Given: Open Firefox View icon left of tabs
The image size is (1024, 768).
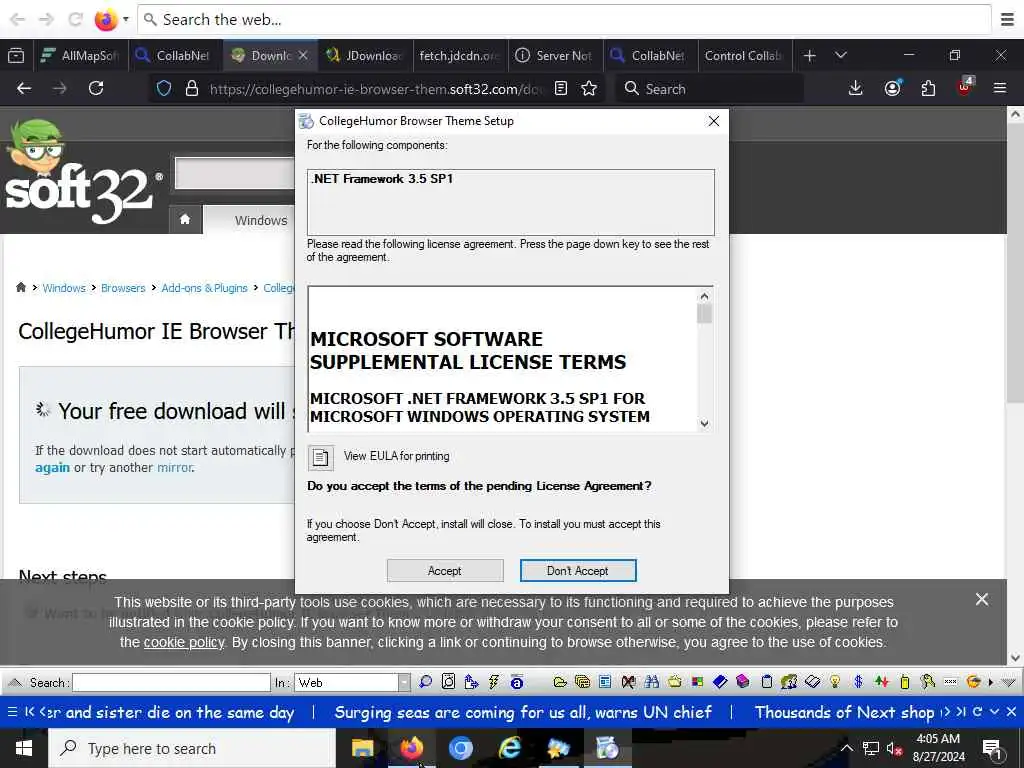Looking at the screenshot, I should pyautogui.click(x=16, y=56).
